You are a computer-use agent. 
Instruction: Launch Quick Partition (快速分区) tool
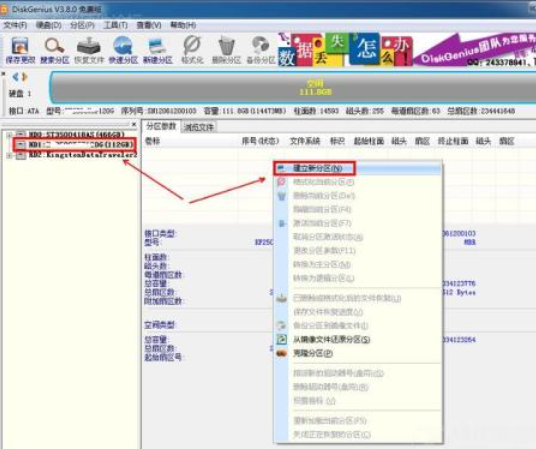click(123, 51)
